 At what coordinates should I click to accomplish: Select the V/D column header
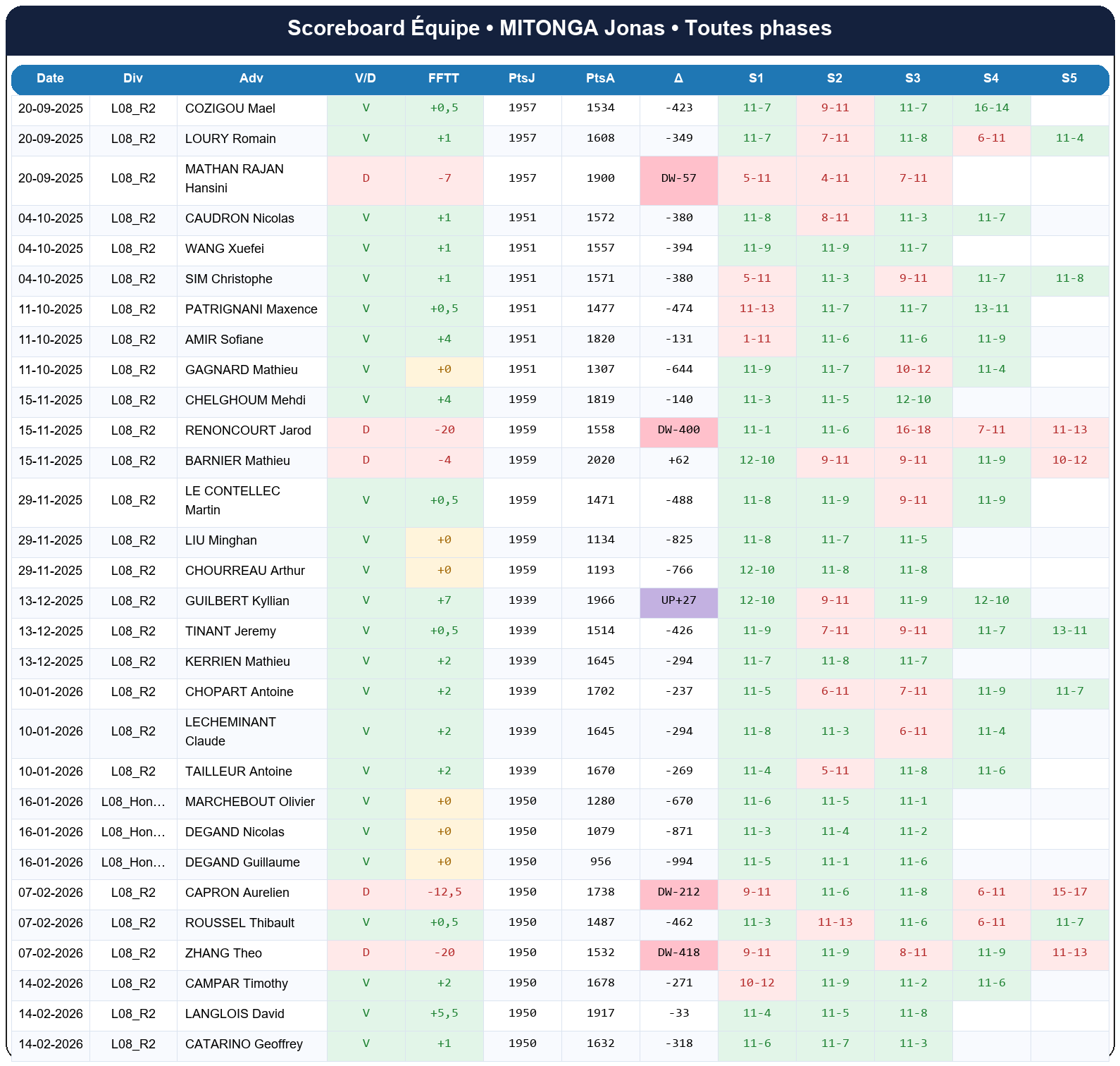pos(365,78)
